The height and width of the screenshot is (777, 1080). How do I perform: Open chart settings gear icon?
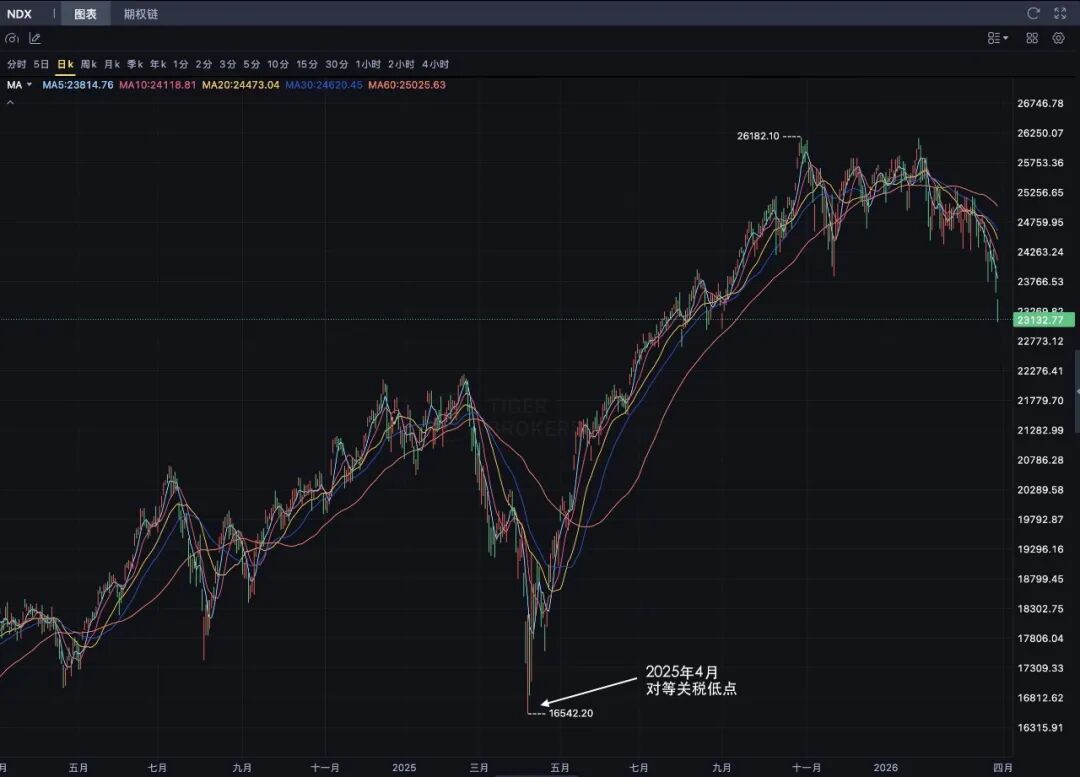click(1059, 38)
